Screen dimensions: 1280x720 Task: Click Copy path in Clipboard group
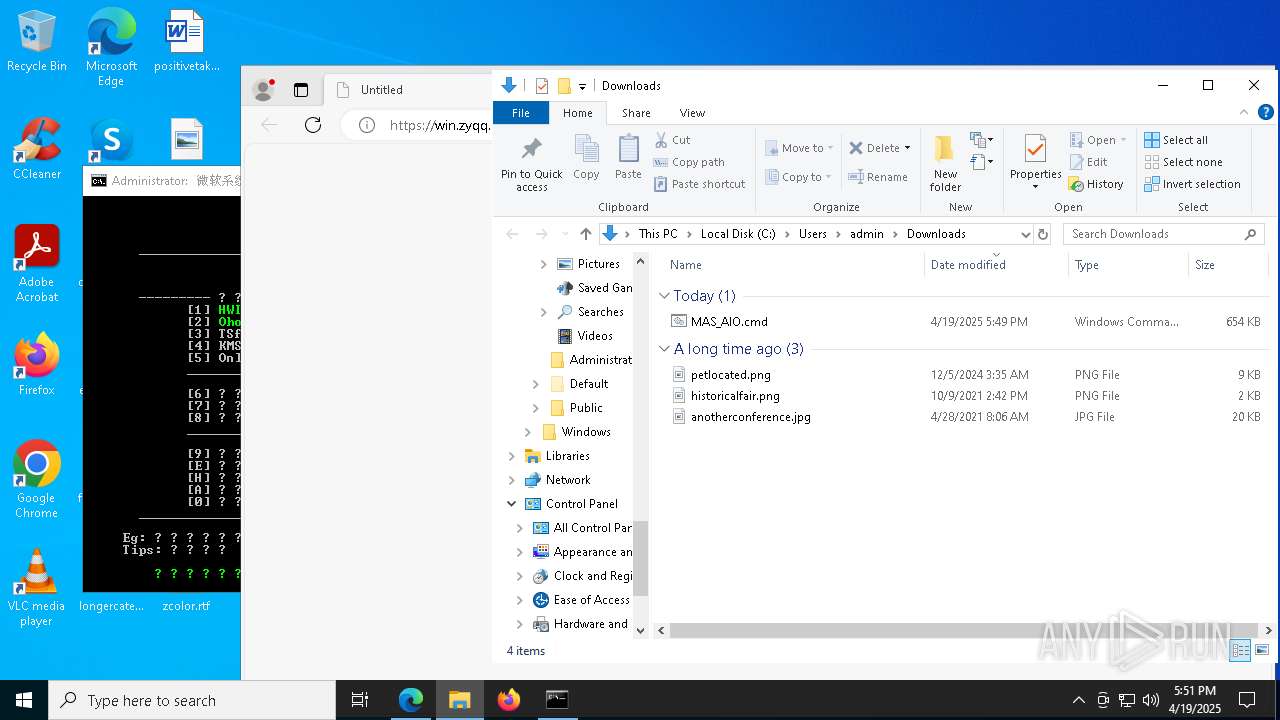(689, 162)
